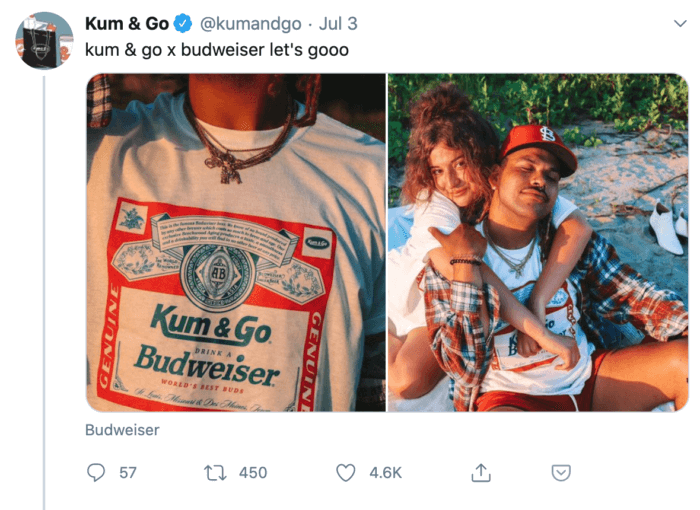Viewport: 700px width, 510px height.
Task: Open the Kum & Go display name
Action: tap(127, 23)
